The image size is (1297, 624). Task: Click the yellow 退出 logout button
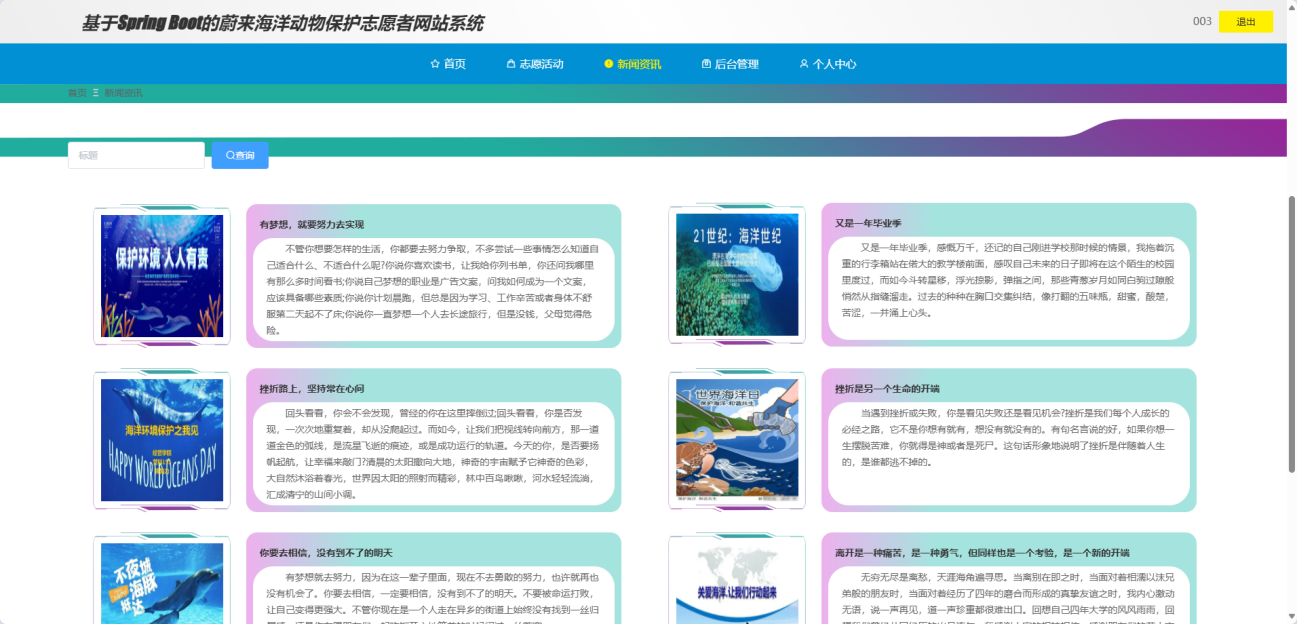(x=1246, y=22)
